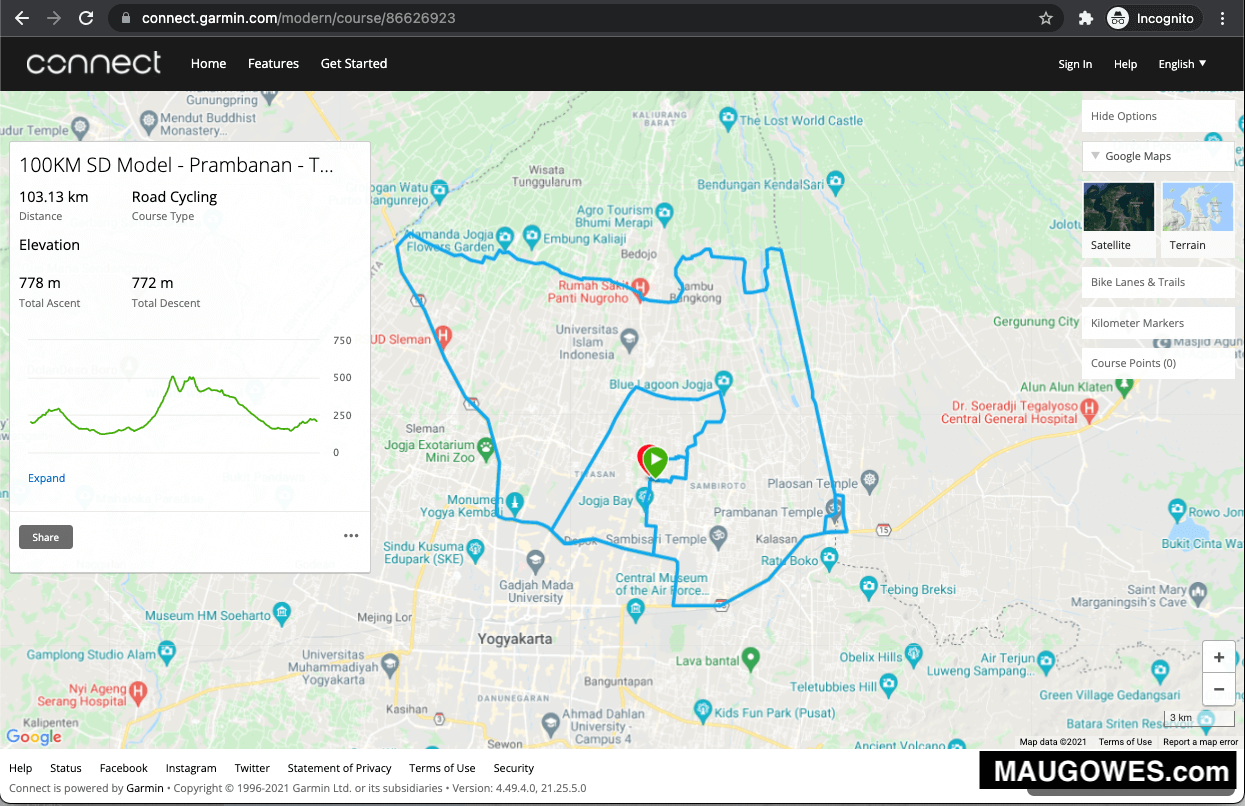Open the footer Security link

click(513, 768)
